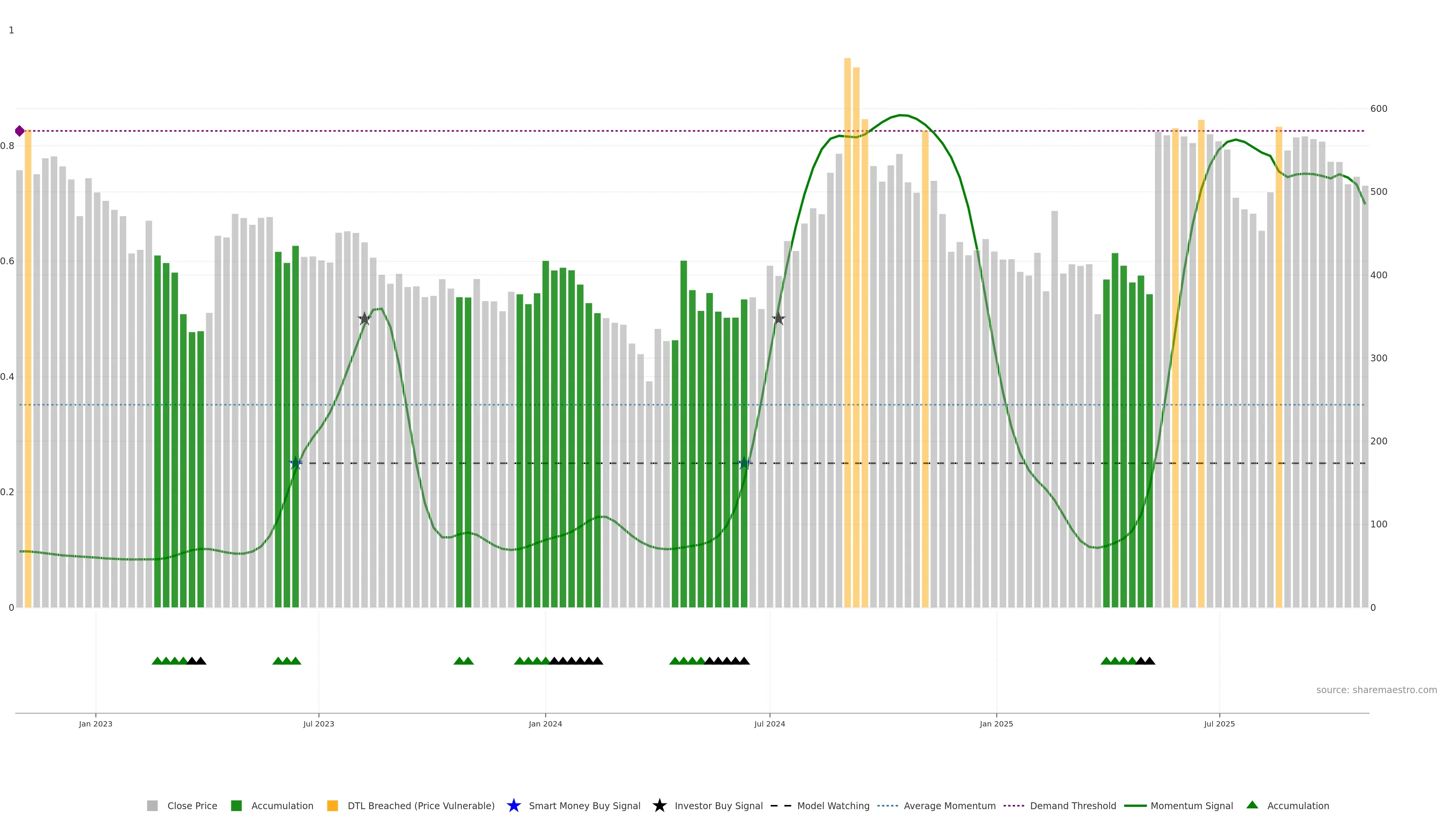The image size is (1456, 819).
Task: Click the purple diamond Demand Threshold marker
Action: click(20, 131)
